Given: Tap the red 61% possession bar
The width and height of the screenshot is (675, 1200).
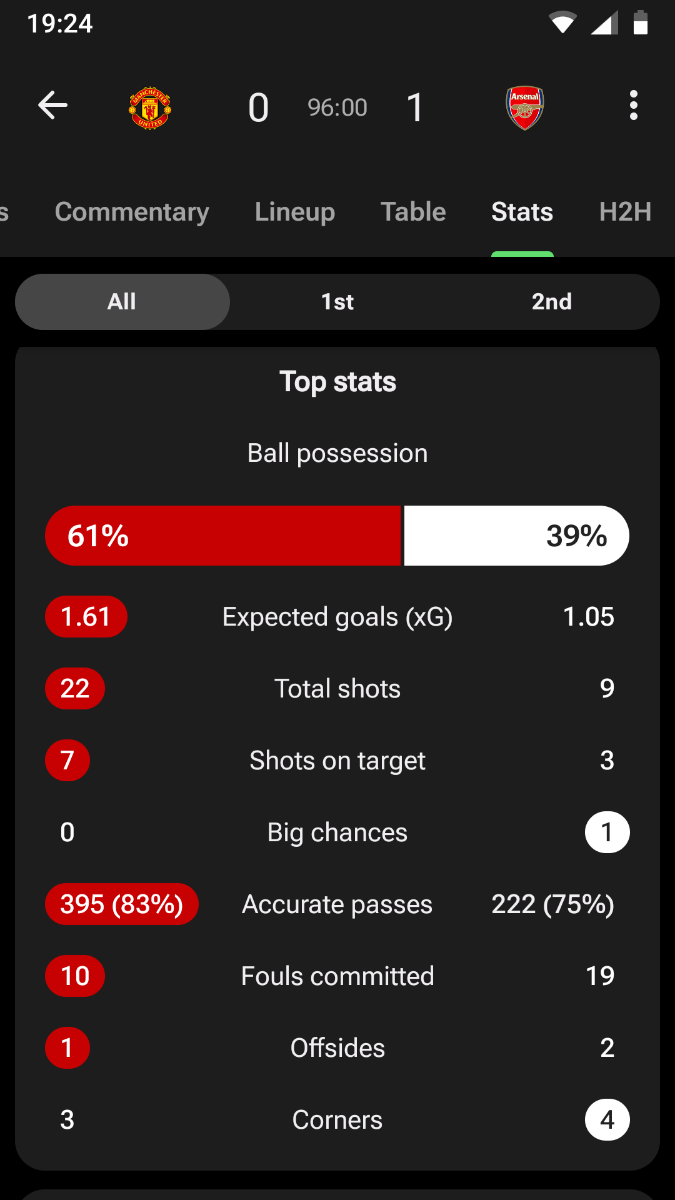Looking at the screenshot, I should click(223, 536).
